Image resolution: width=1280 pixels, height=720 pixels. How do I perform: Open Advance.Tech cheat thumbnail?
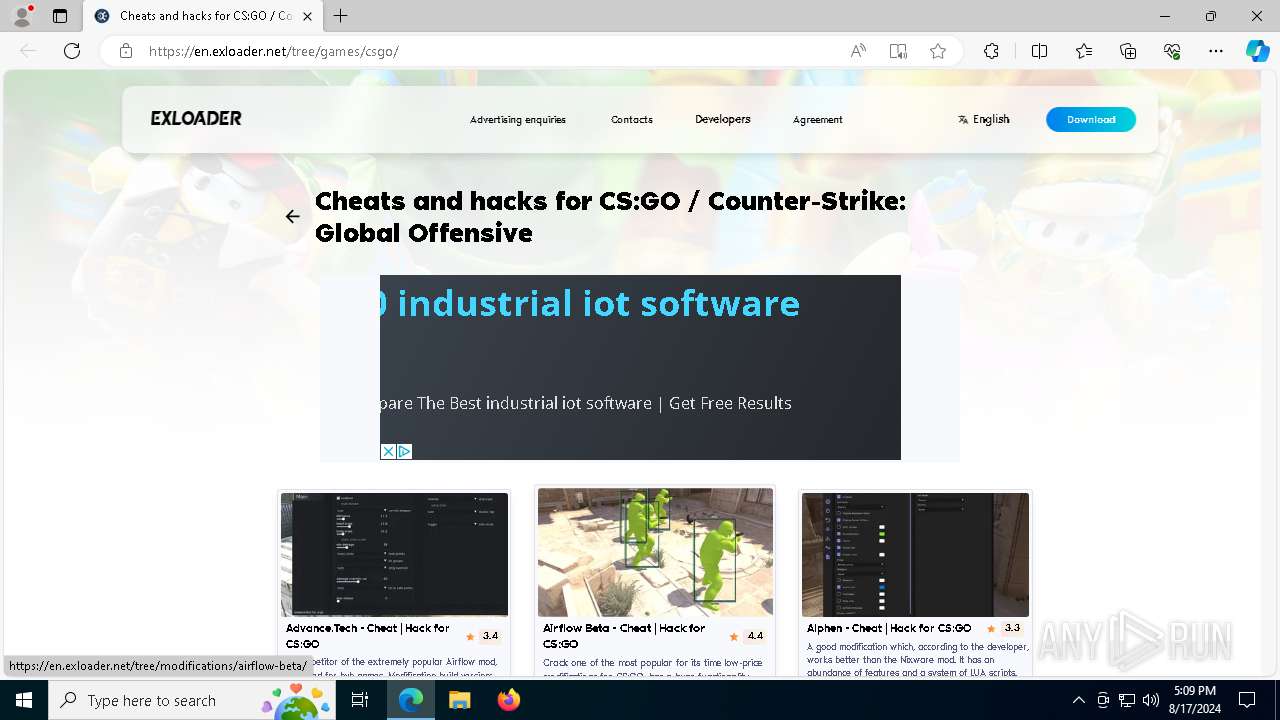coord(394,554)
